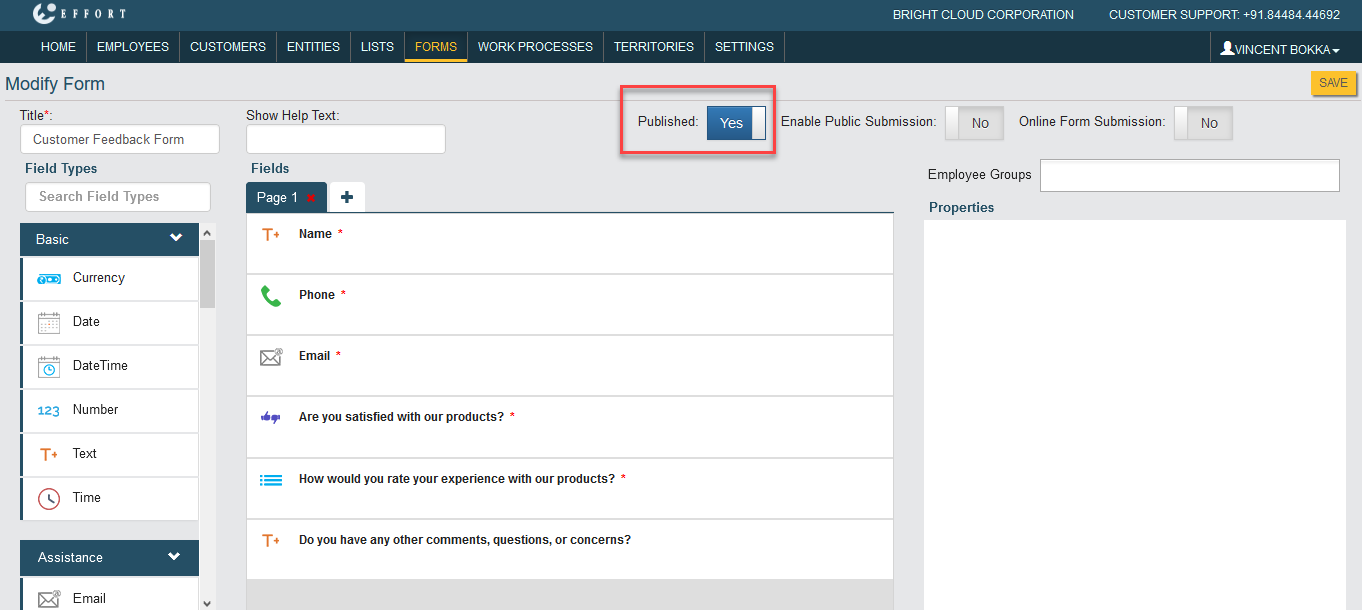This screenshot has height=610, width=1362.
Task: Open the Vincent Bokka user dropdown
Action: click(x=1280, y=49)
